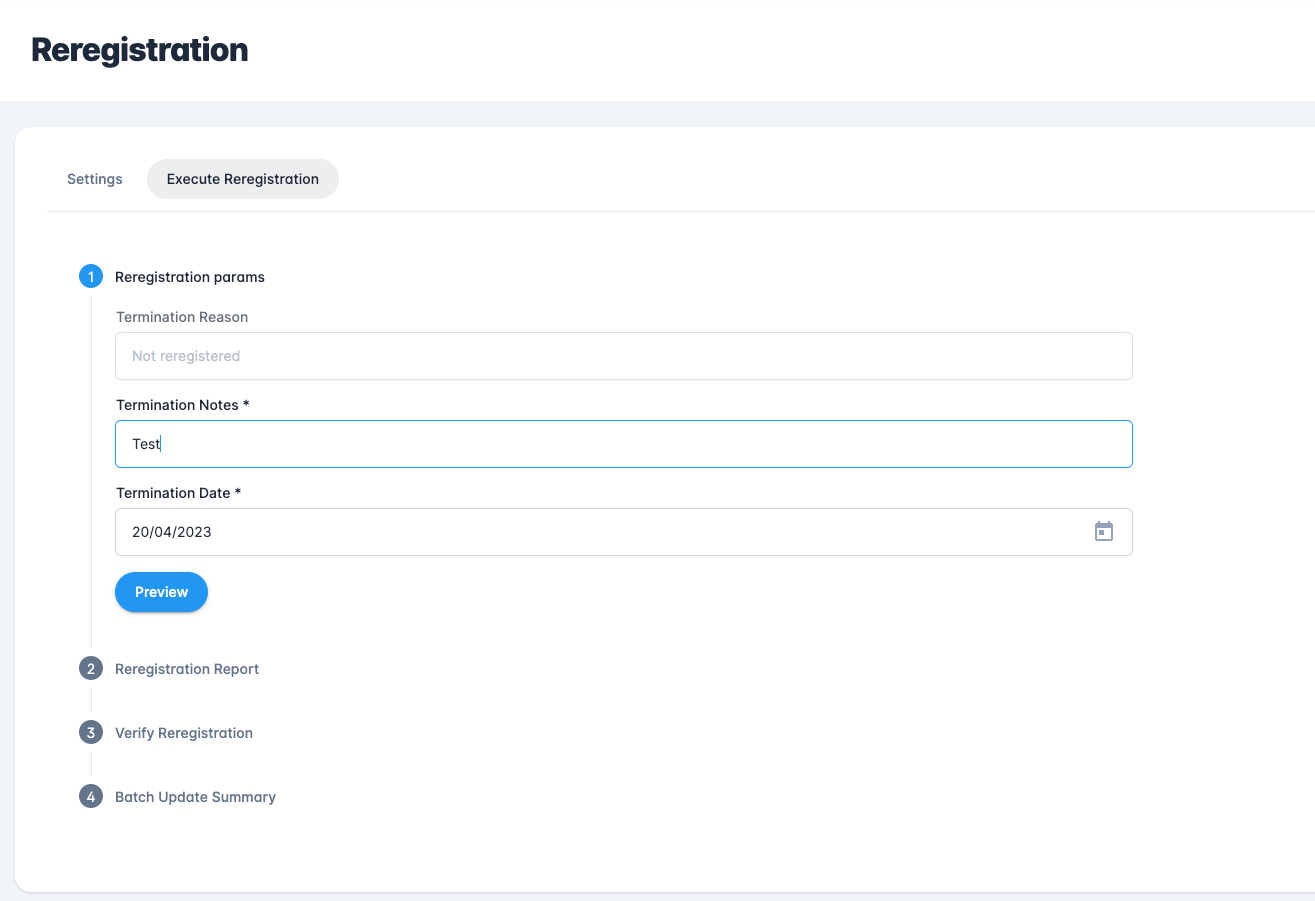The width and height of the screenshot is (1315, 901).
Task: Click the step 2 number badge
Action: [91, 669]
